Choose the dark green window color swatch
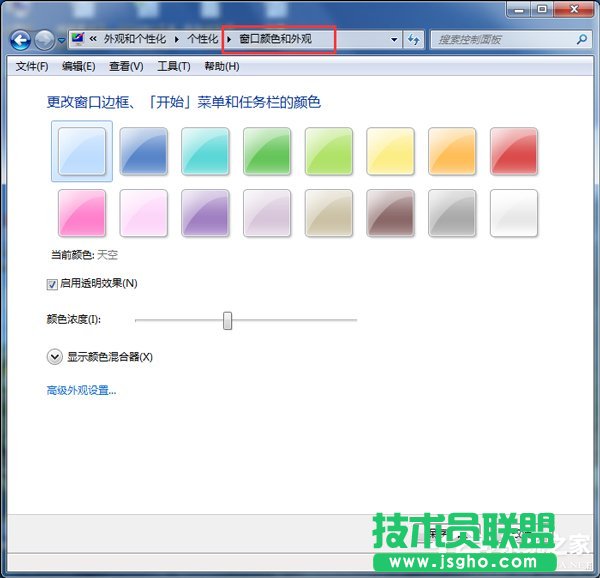 [267, 152]
